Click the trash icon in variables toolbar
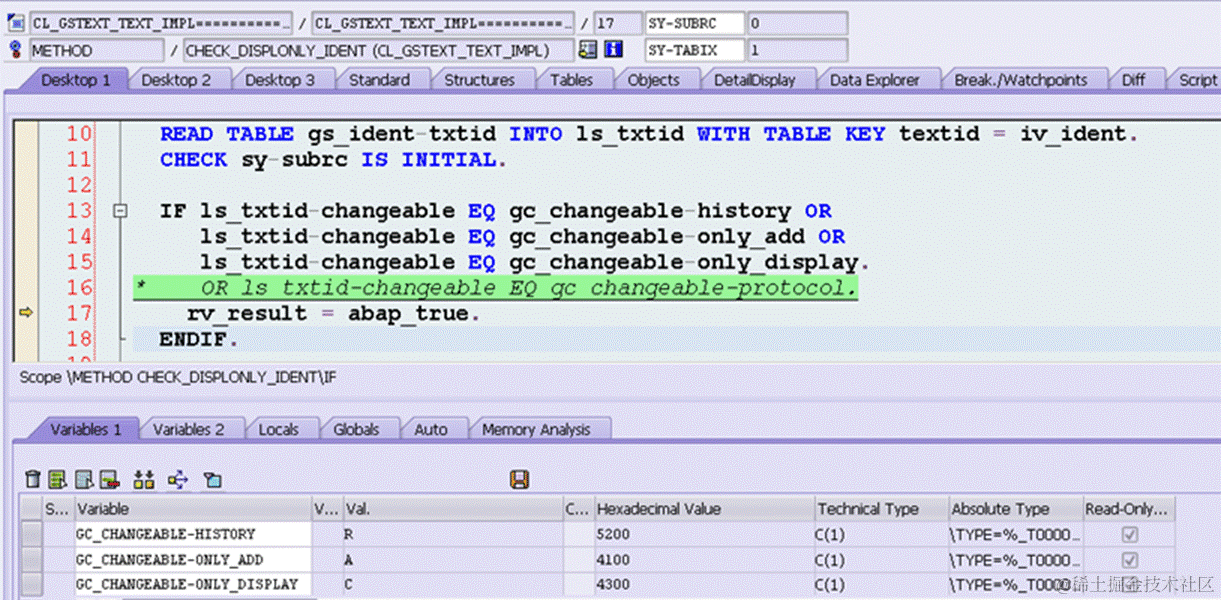The image size is (1221, 600). pyautogui.click(x=33, y=480)
